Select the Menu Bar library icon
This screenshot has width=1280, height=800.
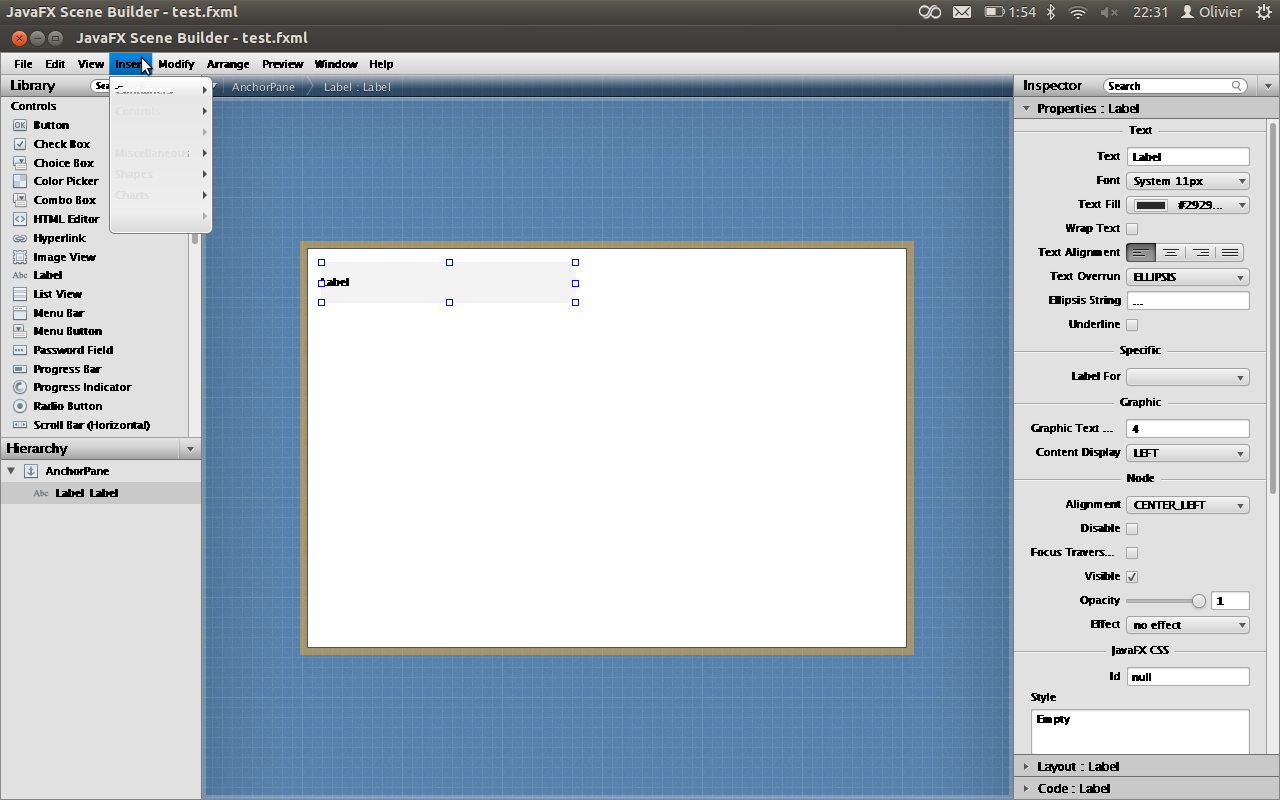coord(20,313)
